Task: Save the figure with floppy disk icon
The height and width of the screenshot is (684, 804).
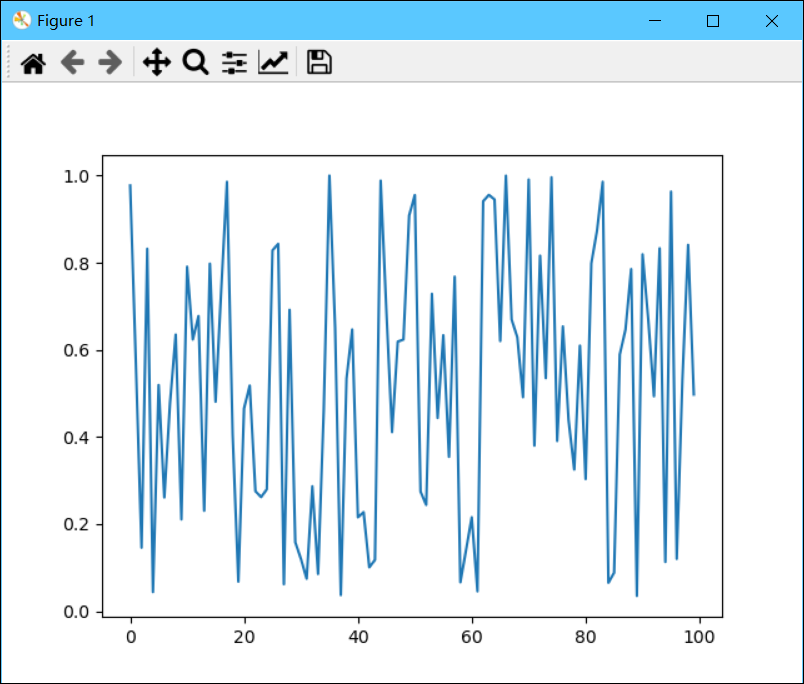Action: tap(319, 63)
